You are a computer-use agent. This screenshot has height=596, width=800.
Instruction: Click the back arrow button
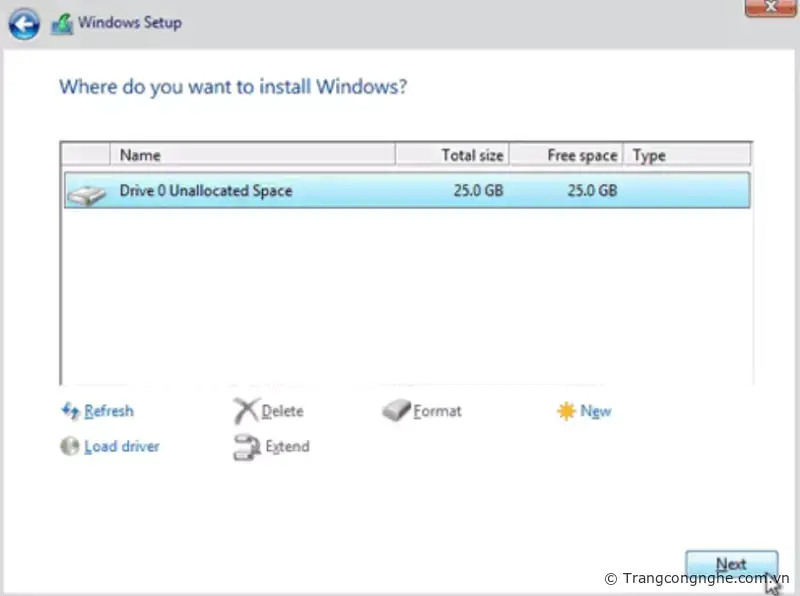(24, 22)
